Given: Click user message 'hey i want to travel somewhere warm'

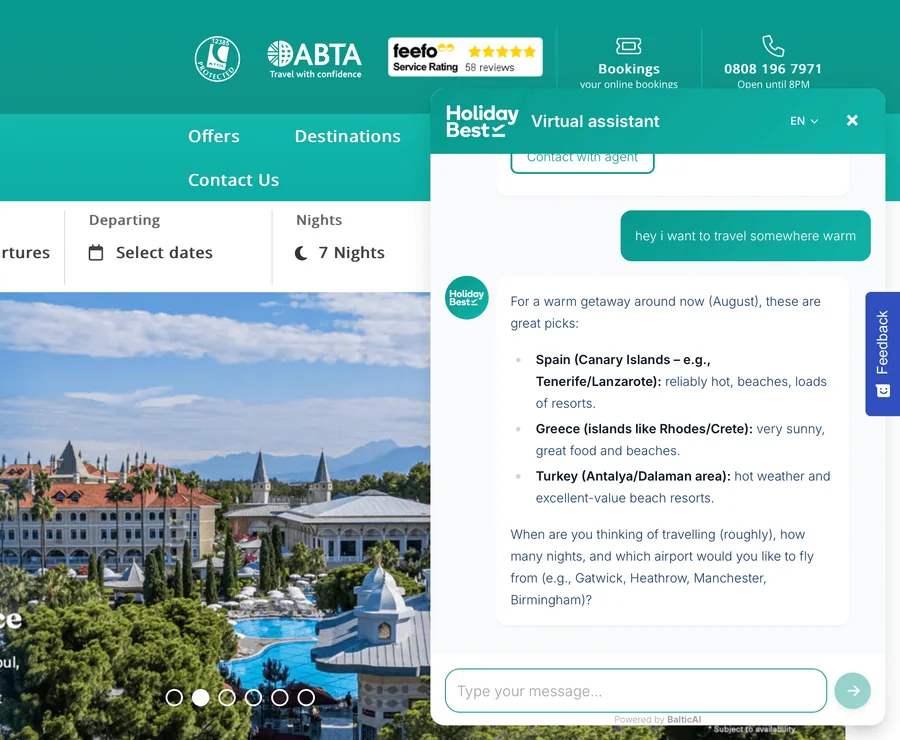Looking at the screenshot, I should tap(745, 236).
